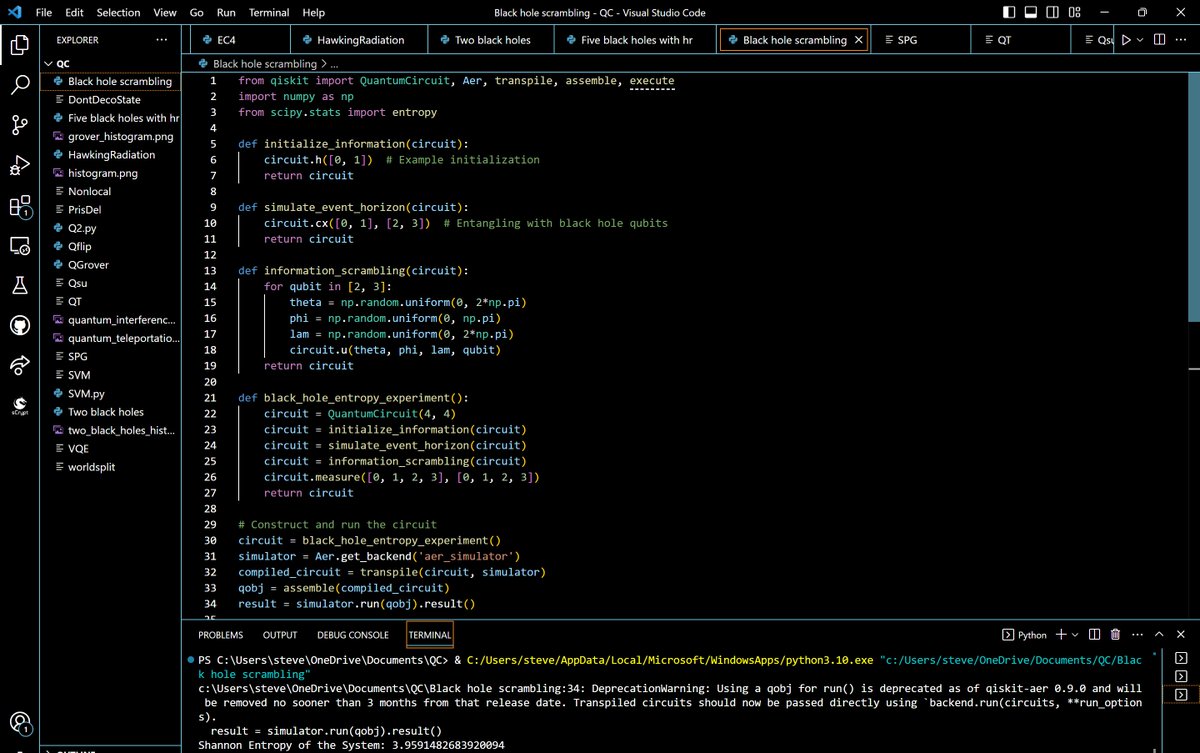Open the GitHub panel in activity bar
Image resolution: width=1200 pixels, height=753 pixels.
pyautogui.click(x=20, y=325)
